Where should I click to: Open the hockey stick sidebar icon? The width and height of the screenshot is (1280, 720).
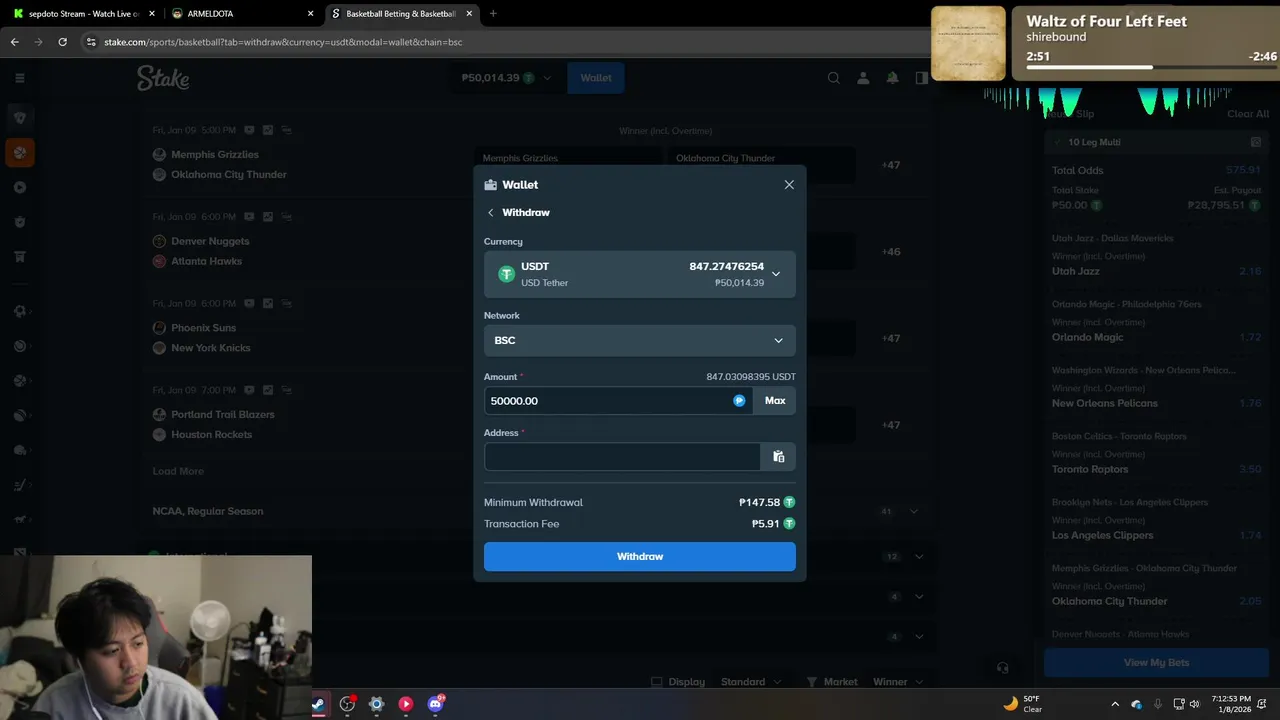point(20,485)
